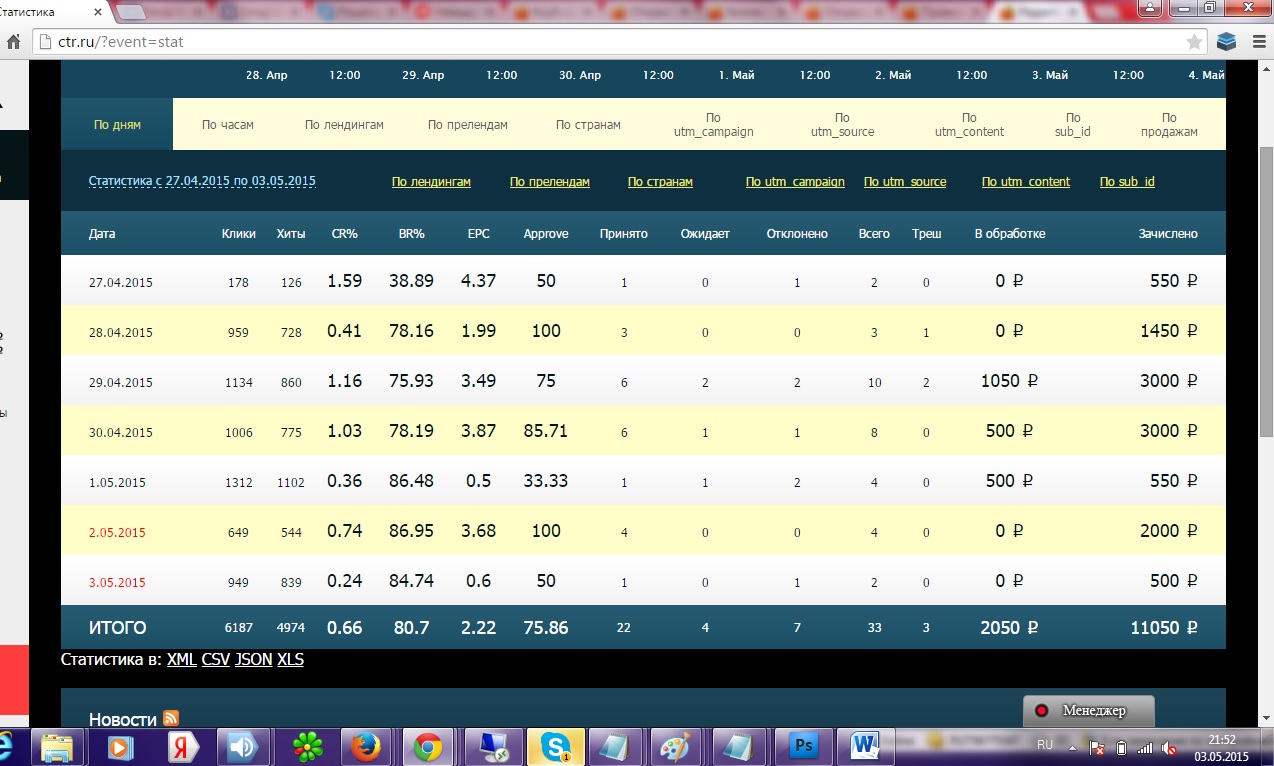Click the Менеджер chat button

[x=1089, y=711]
